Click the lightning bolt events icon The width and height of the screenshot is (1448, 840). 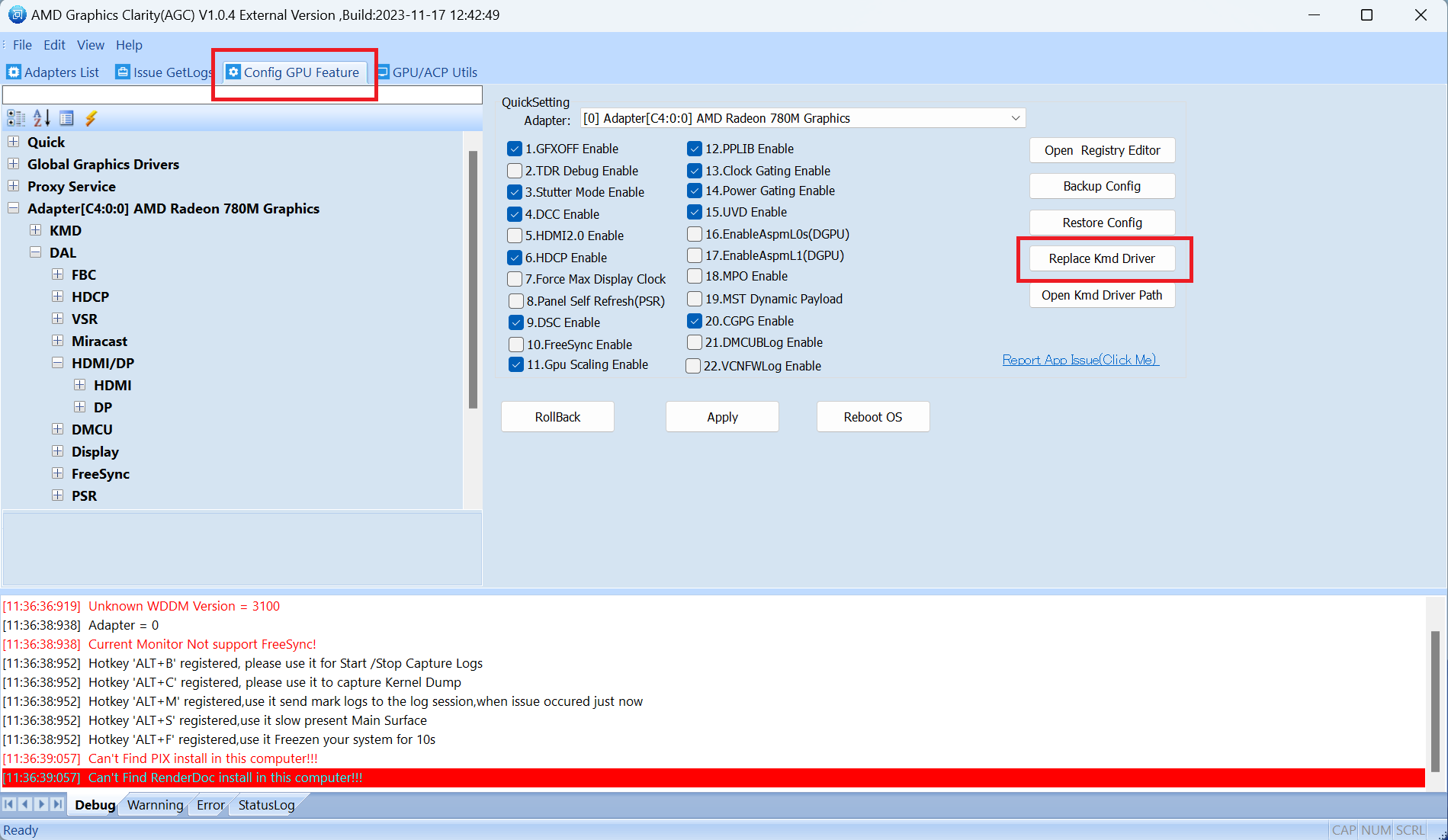click(x=92, y=118)
